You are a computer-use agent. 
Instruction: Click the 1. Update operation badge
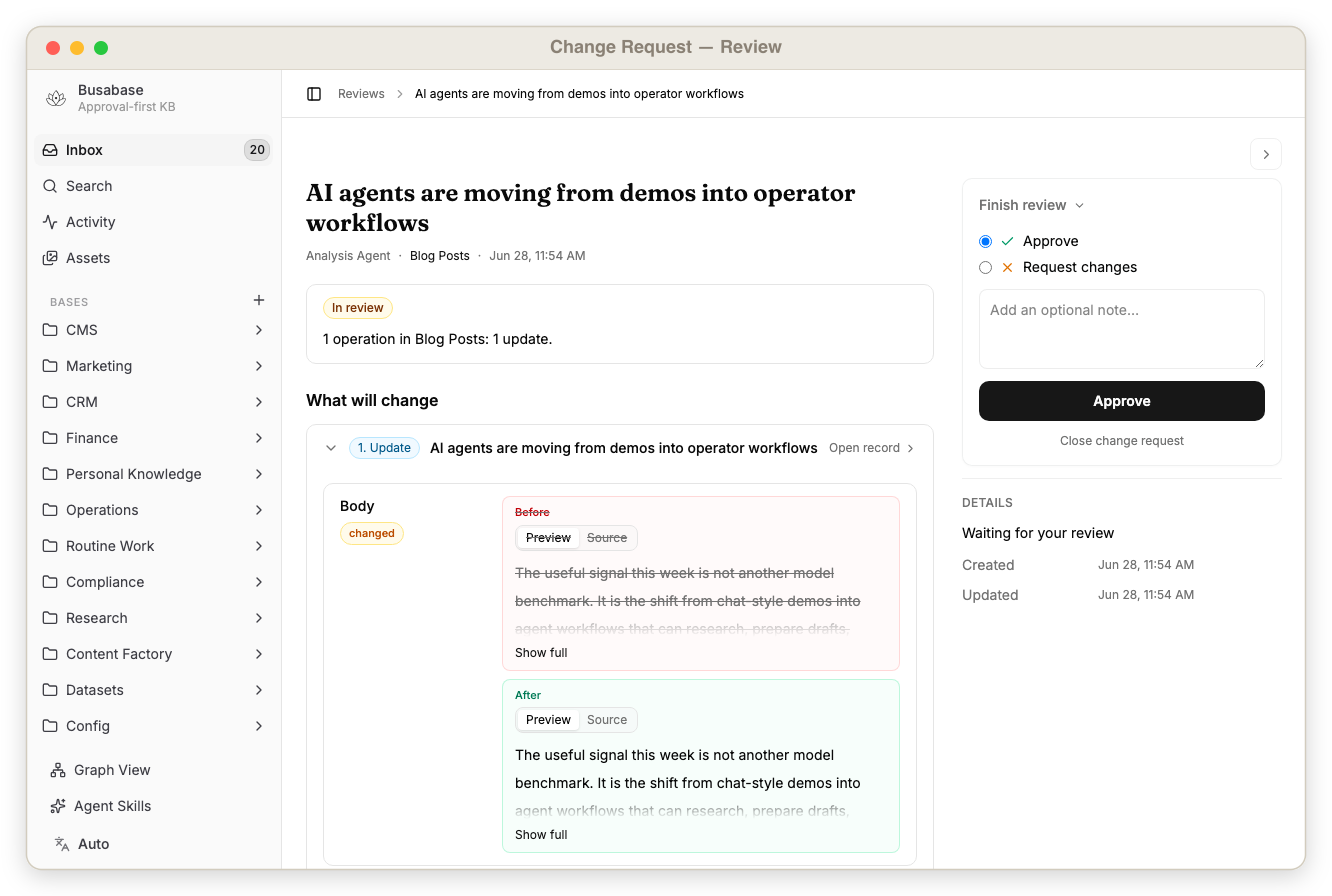tap(384, 448)
